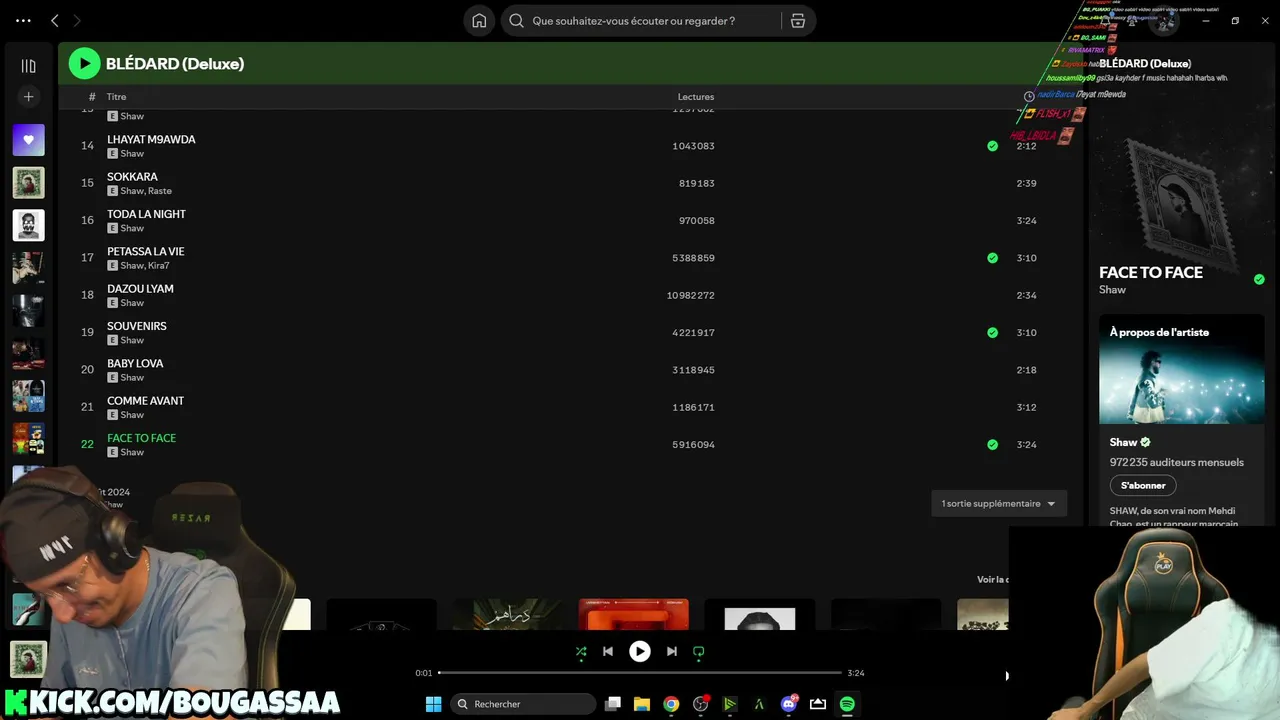Screen dimensions: 1280x720
Task: Toggle the shuffle button
Action: [581, 651]
